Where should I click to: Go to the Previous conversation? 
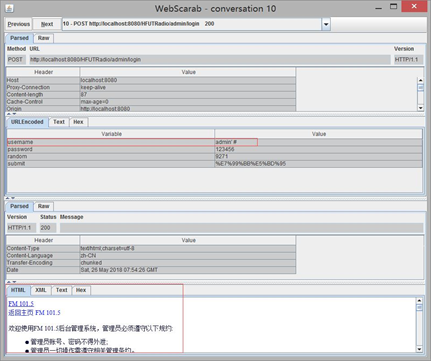(x=19, y=24)
